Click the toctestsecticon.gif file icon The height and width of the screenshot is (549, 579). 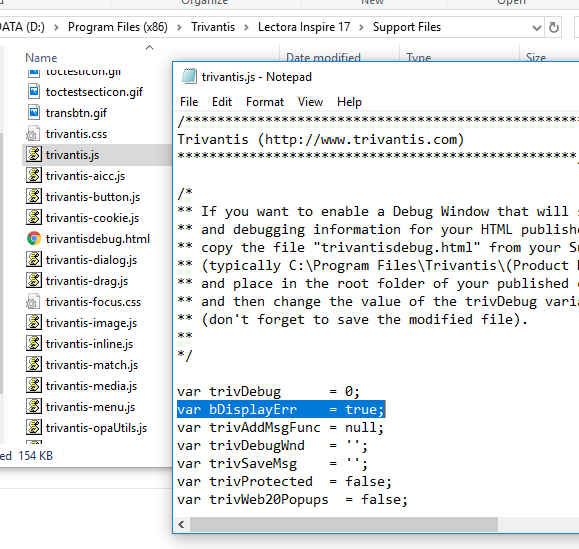pyautogui.click(x=34, y=91)
